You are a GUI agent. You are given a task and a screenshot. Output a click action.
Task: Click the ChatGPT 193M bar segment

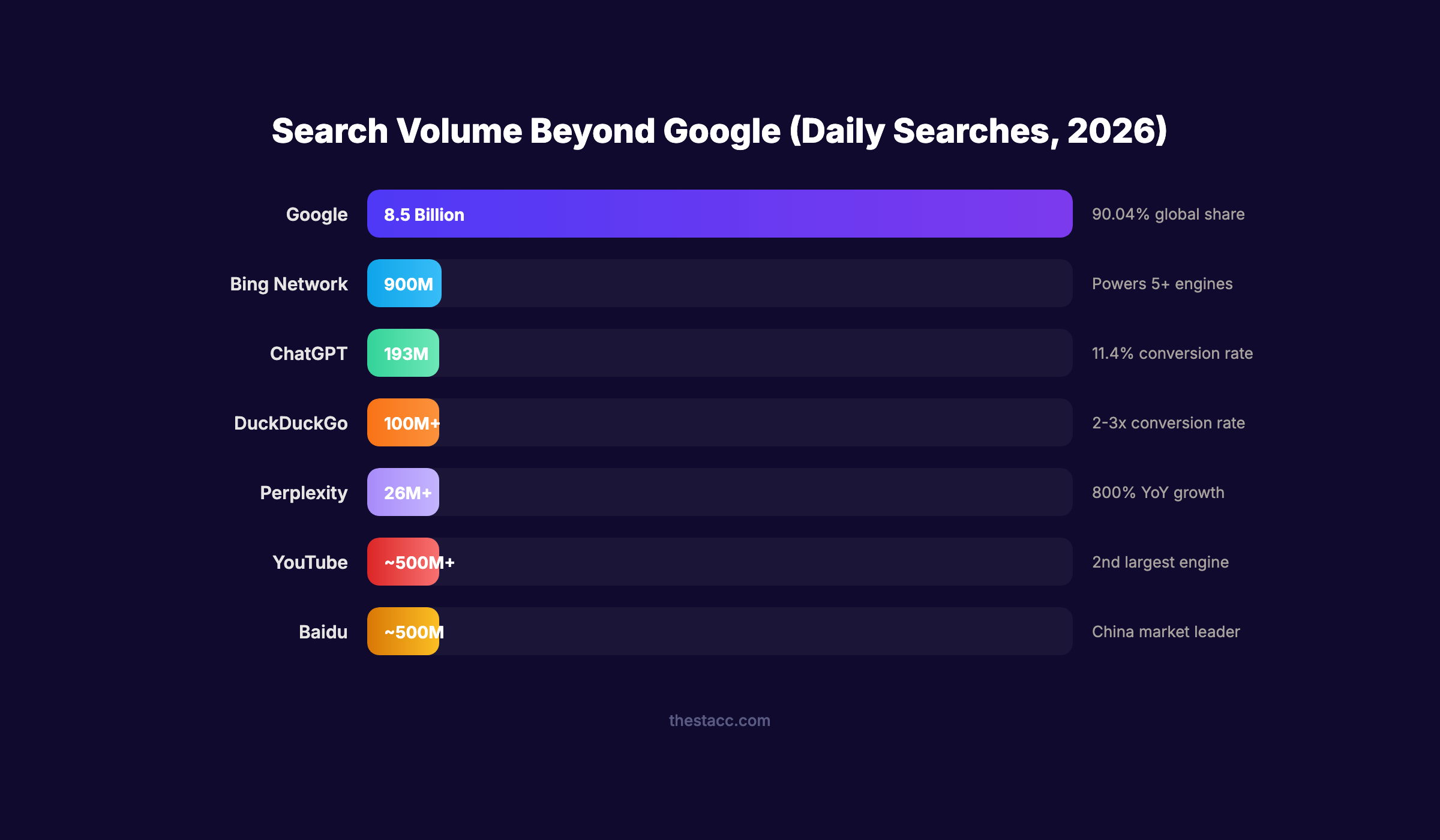[x=403, y=353]
